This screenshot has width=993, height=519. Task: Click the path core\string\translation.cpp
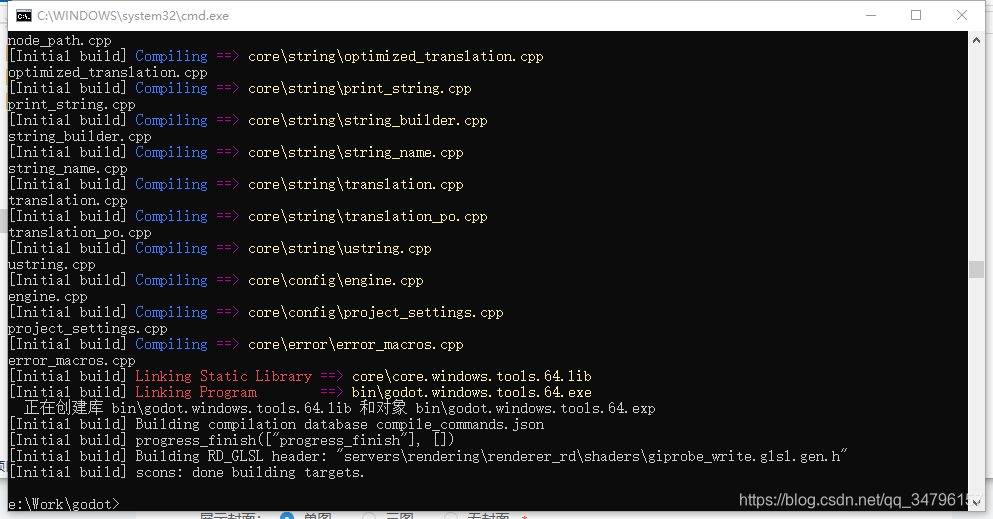[x=356, y=184]
